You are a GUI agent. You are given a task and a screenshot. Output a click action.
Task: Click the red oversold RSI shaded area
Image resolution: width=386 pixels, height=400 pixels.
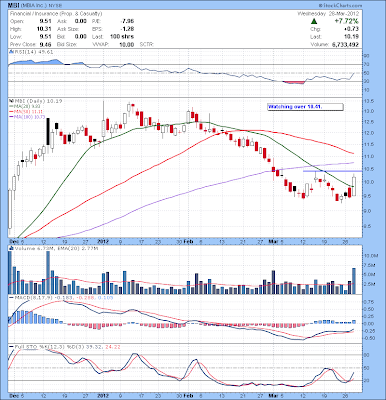pos(294,82)
